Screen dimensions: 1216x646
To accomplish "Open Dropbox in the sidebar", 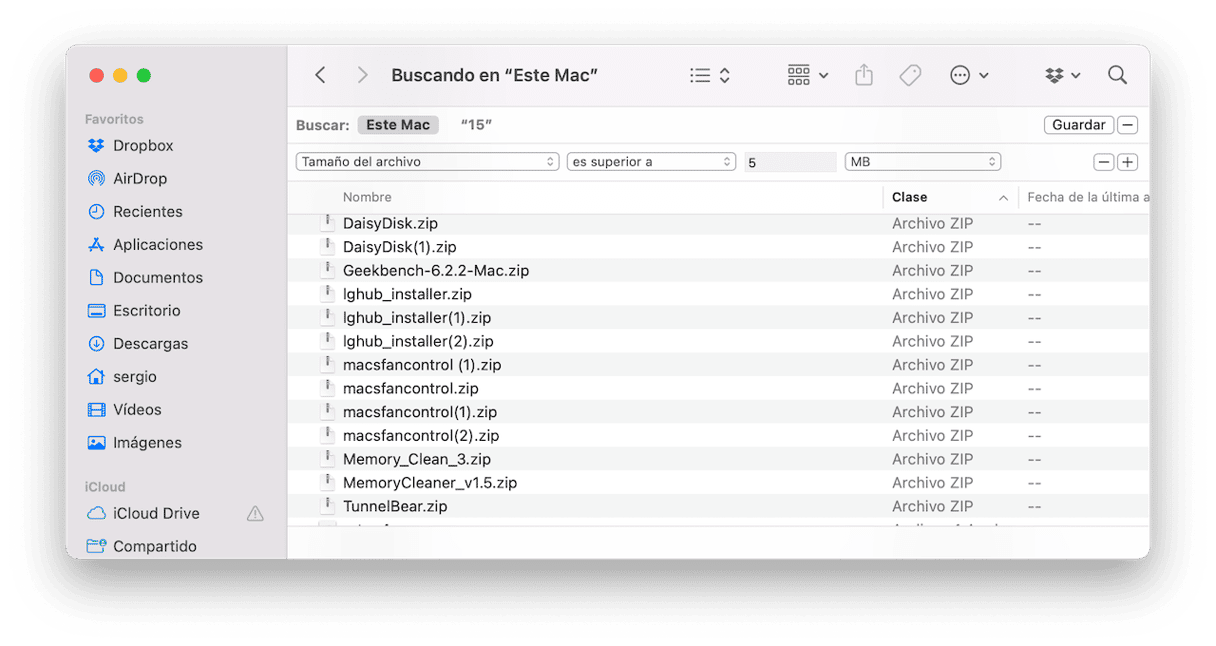I will [143, 145].
